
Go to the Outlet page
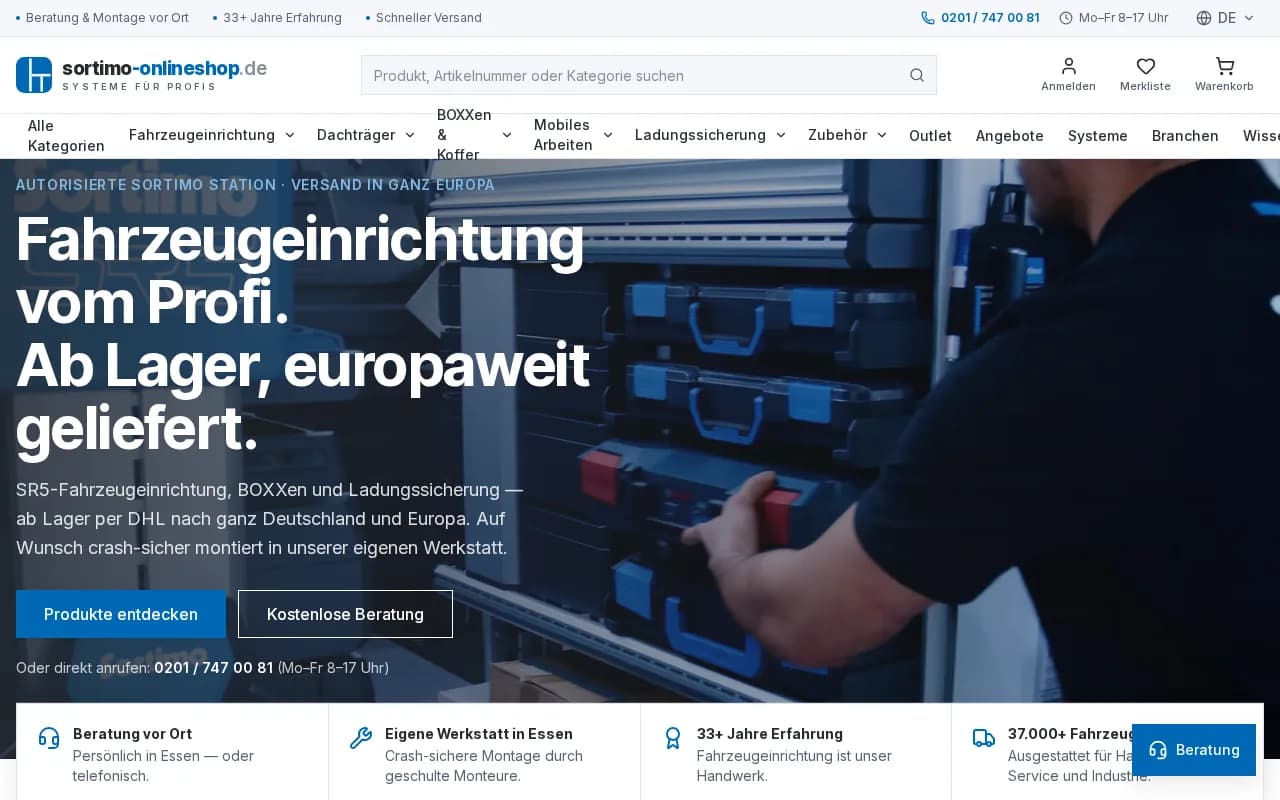930,136
